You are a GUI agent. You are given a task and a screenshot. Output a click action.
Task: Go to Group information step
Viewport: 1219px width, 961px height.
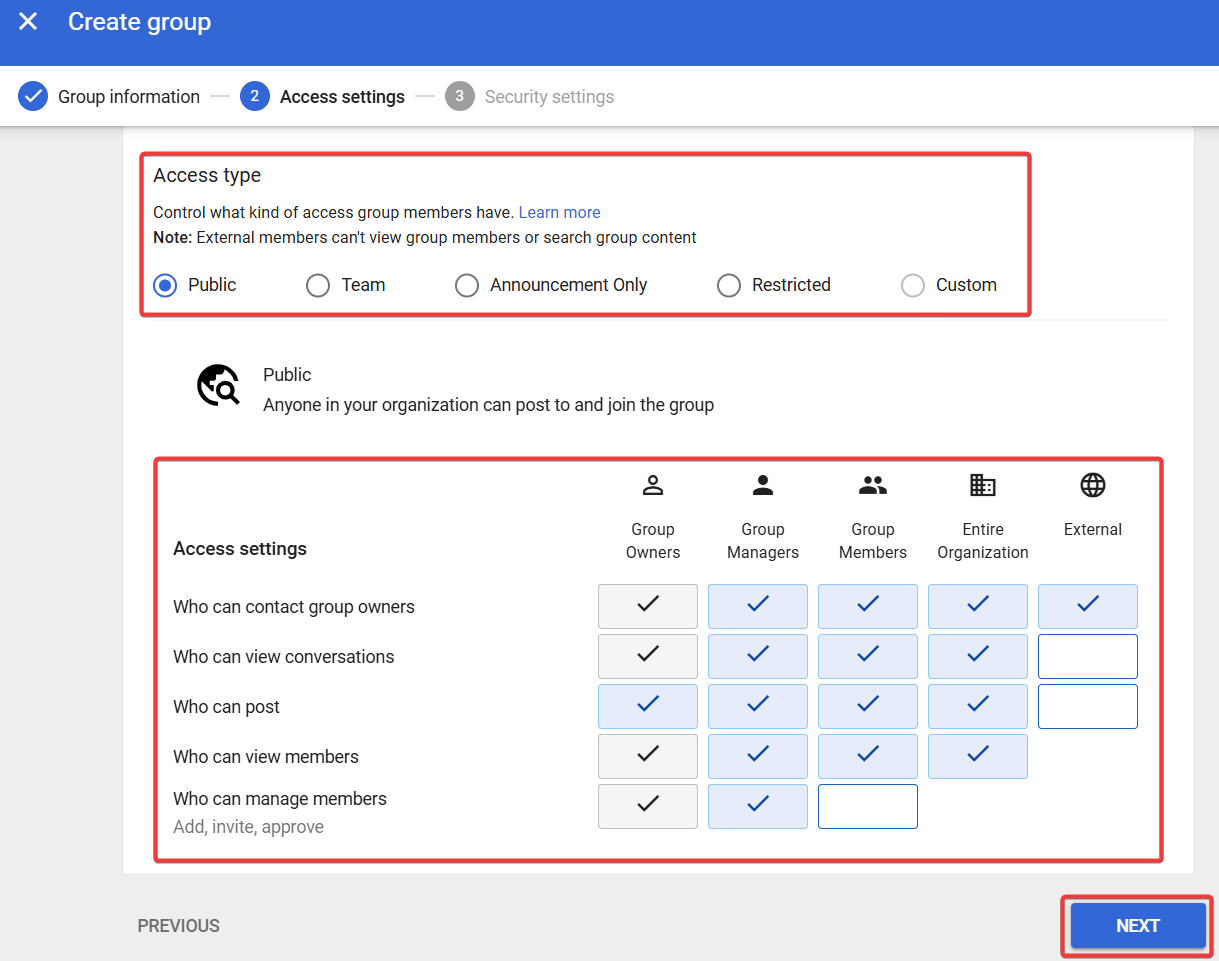click(129, 97)
